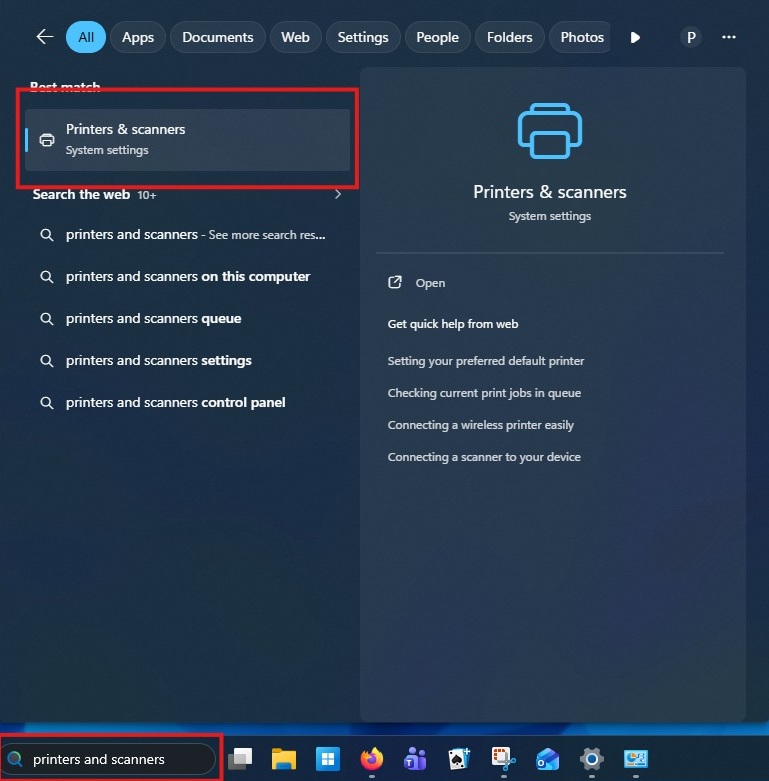This screenshot has width=769, height=781.
Task: Launch Microsoft Teams from taskbar
Action: (x=416, y=759)
